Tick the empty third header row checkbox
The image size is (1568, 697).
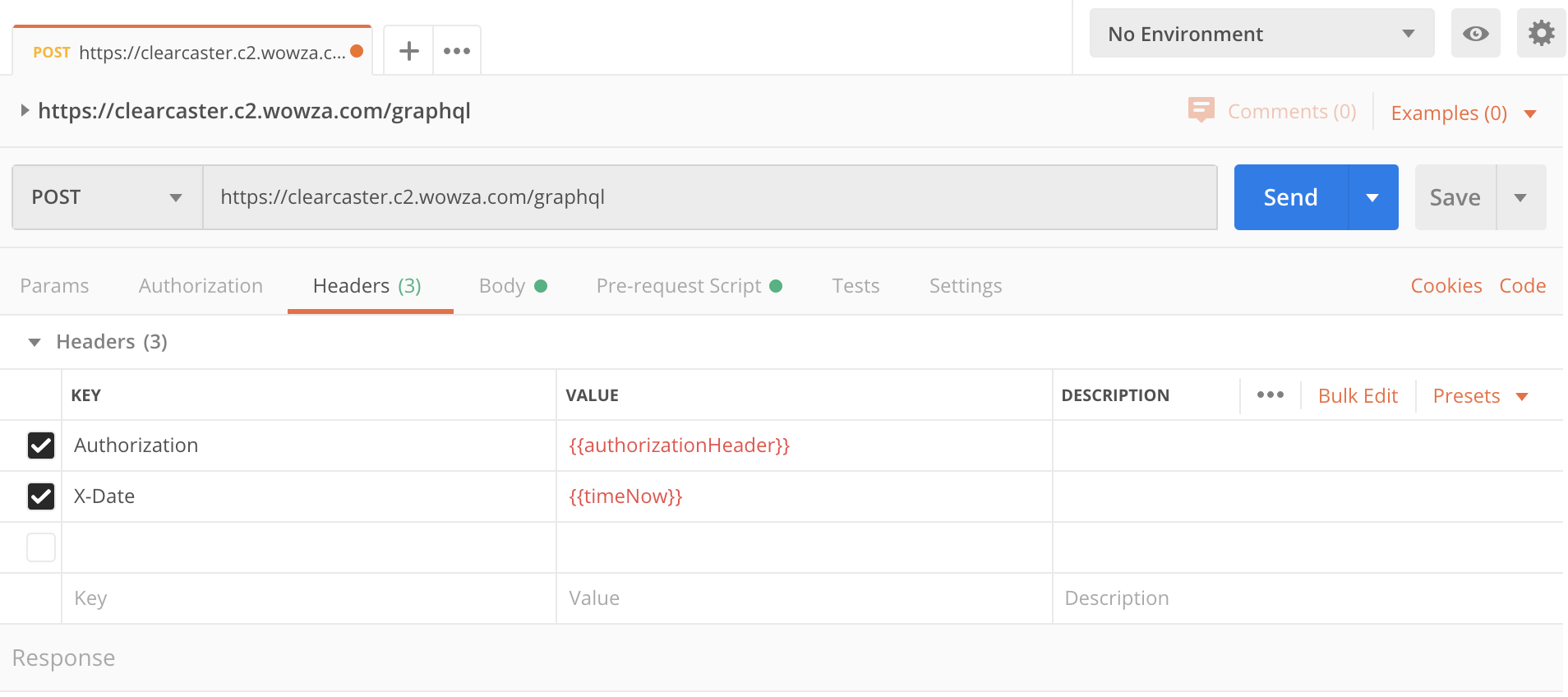coord(41,547)
